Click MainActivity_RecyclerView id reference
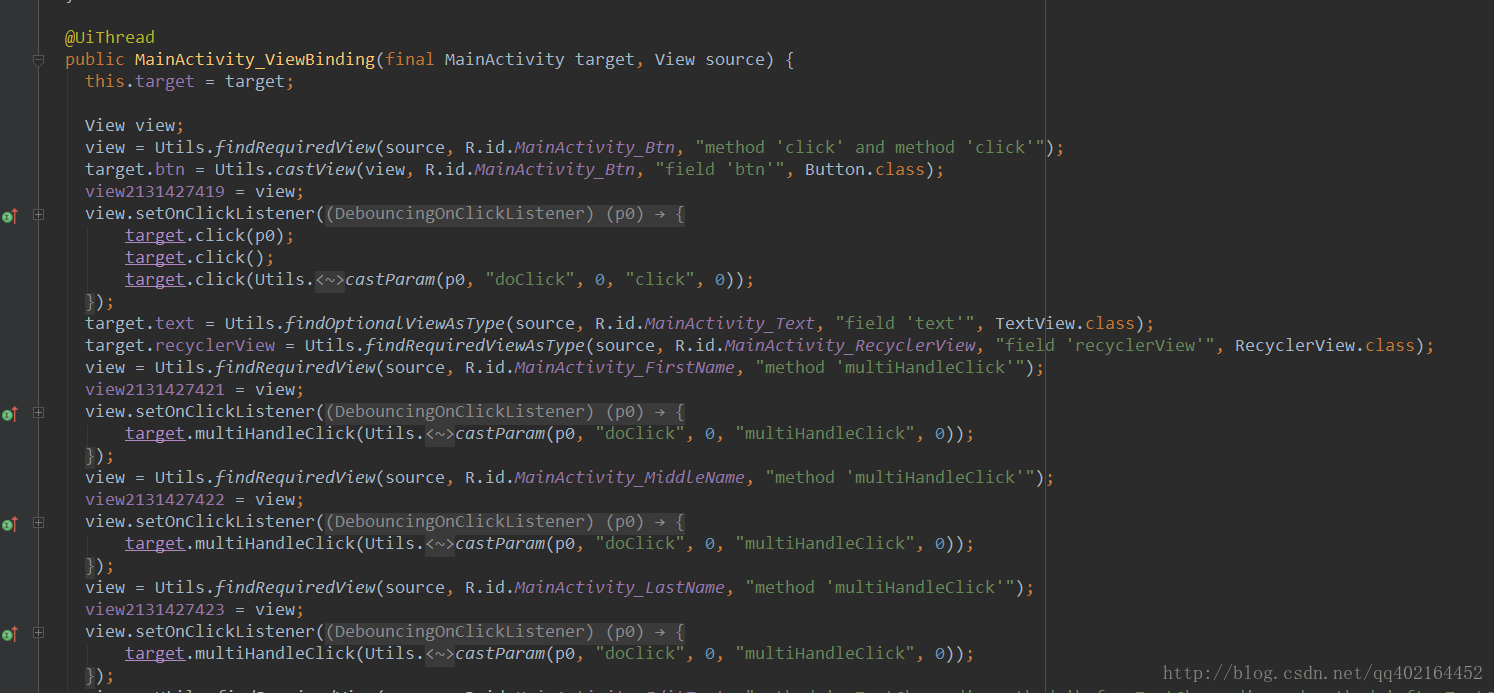Screen dimensions: 1494x693 tap(850, 346)
